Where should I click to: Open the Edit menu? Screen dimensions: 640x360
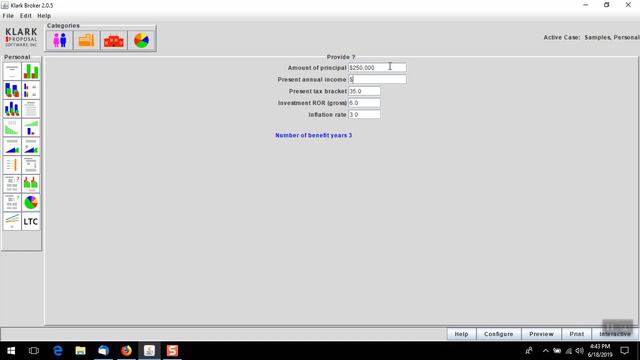(26, 16)
